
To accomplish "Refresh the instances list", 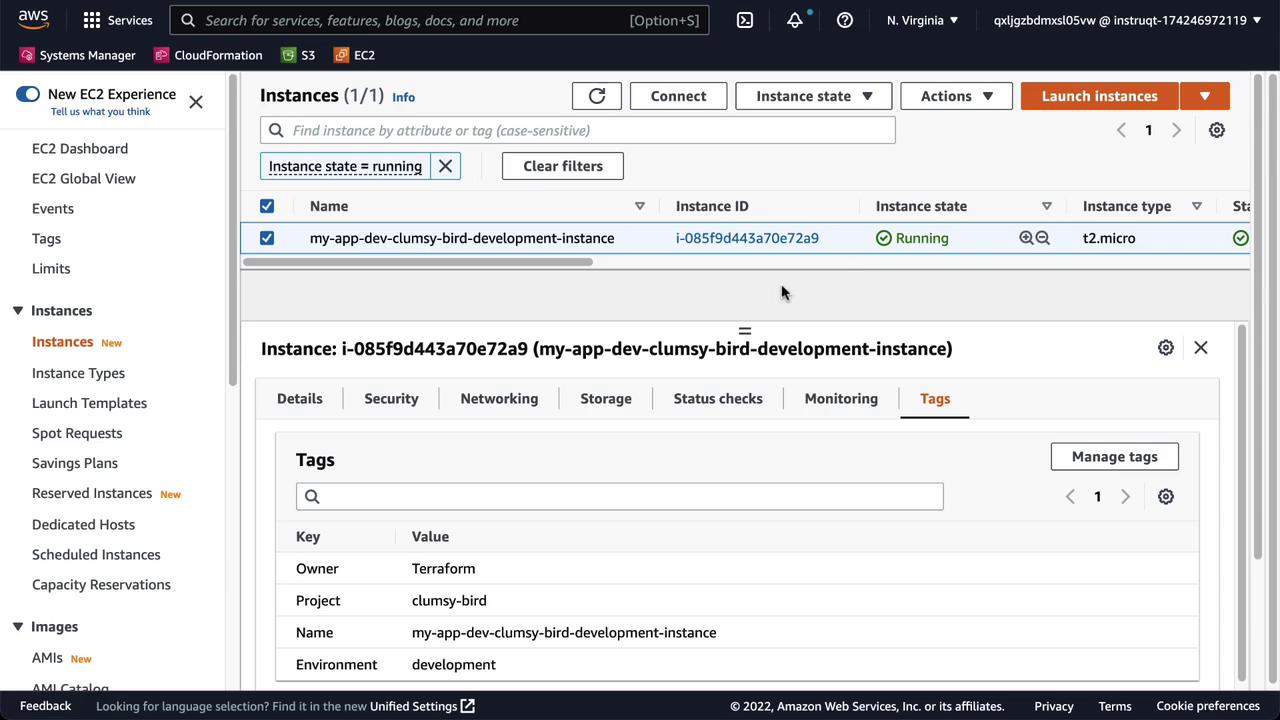I will coord(597,96).
